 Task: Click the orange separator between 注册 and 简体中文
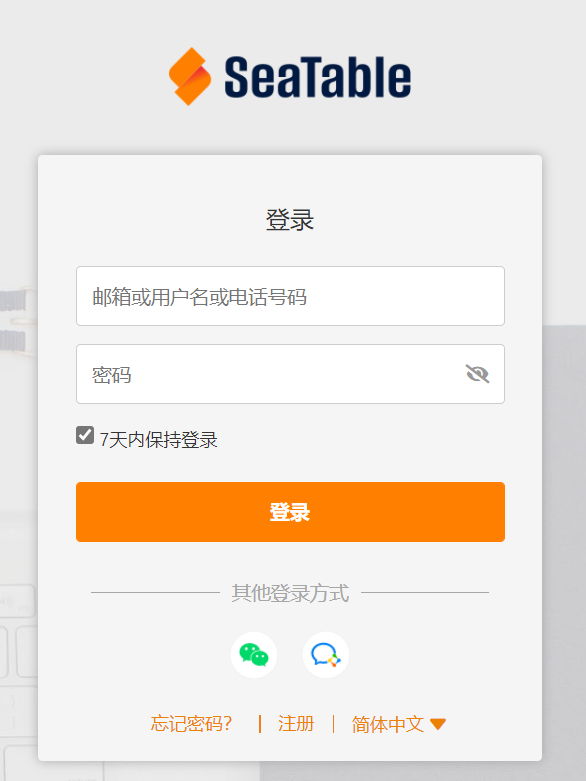(x=333, y=724)
